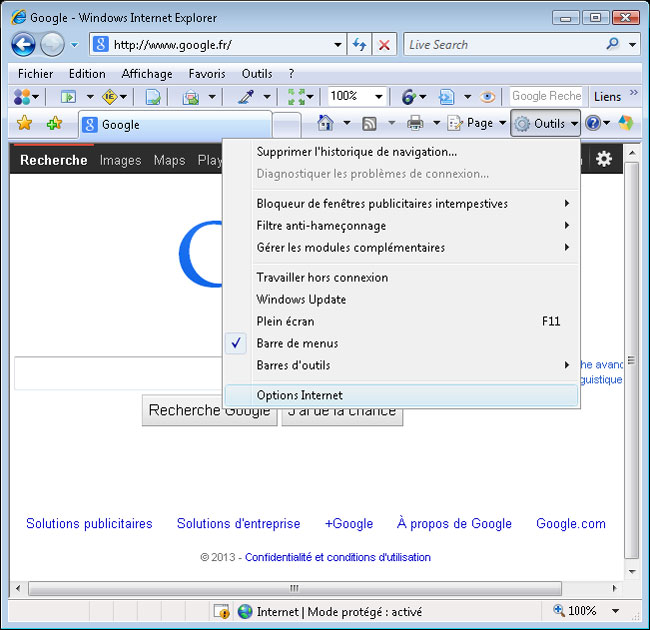Open the Favoris menu

click(207, 74)
